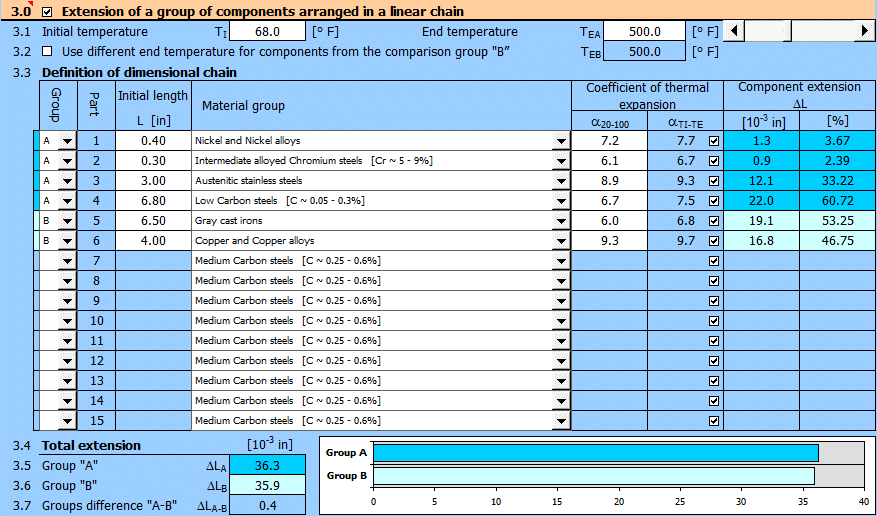Select the part number 8 cell

point(96,281)
